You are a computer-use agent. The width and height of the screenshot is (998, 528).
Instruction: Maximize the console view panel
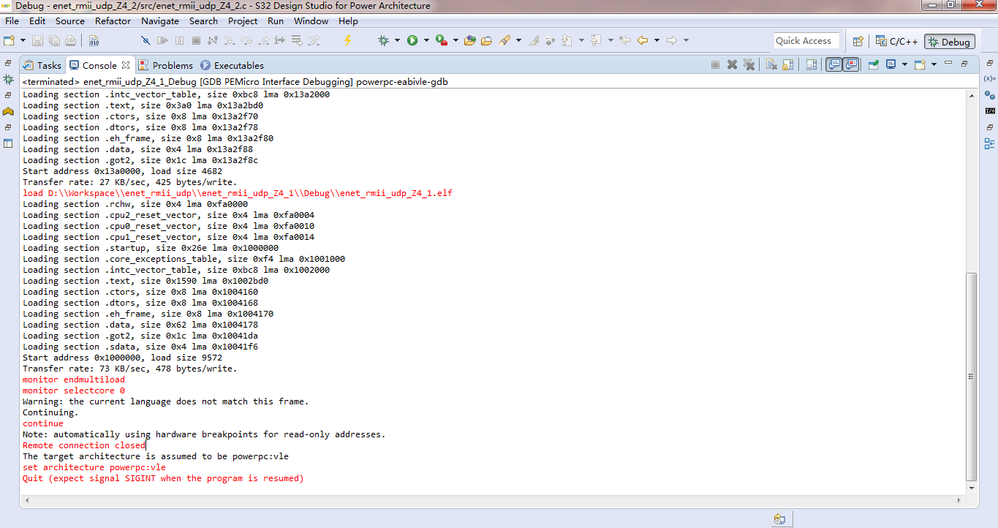pyautogui.click(x=964, y=64)
